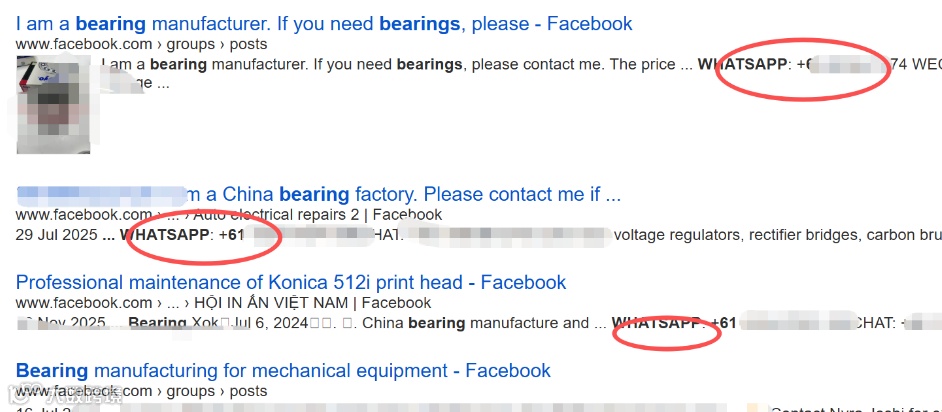Screen dimensions: 942x412
Task: Click WHATSAPP in the Konica result snippet
Action: click(x=656, y=323)
